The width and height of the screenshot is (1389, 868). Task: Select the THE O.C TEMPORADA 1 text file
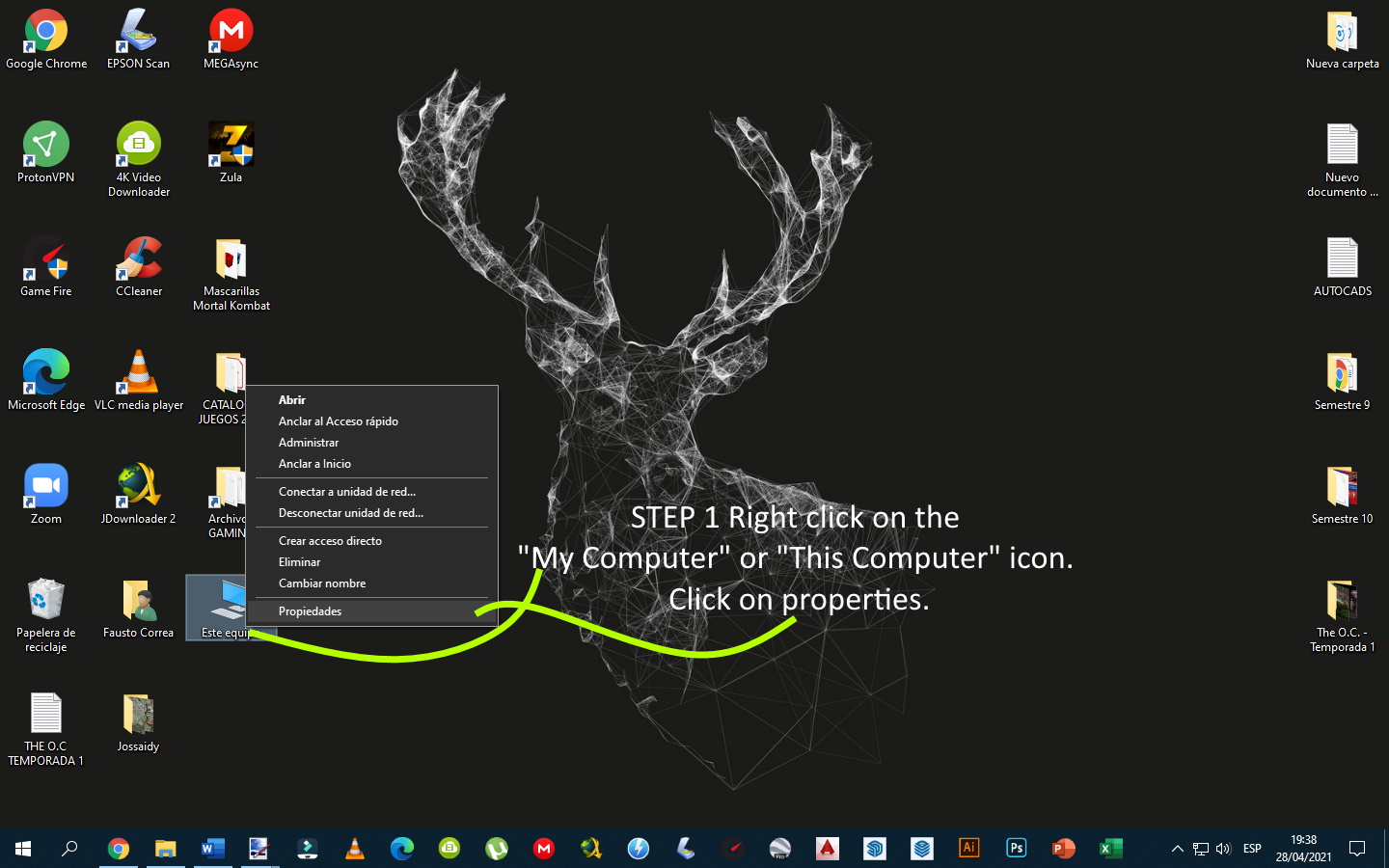[46, 729]
